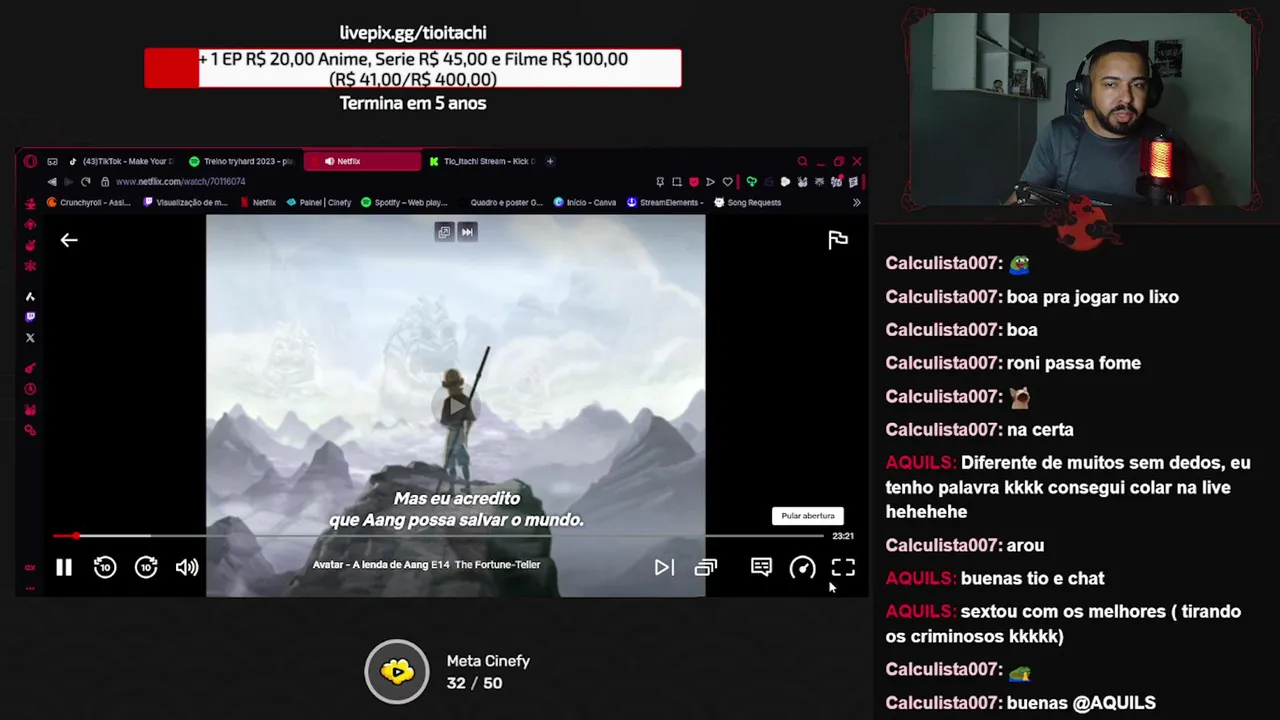Go back with the Netflix arrow

pos(69,240)
